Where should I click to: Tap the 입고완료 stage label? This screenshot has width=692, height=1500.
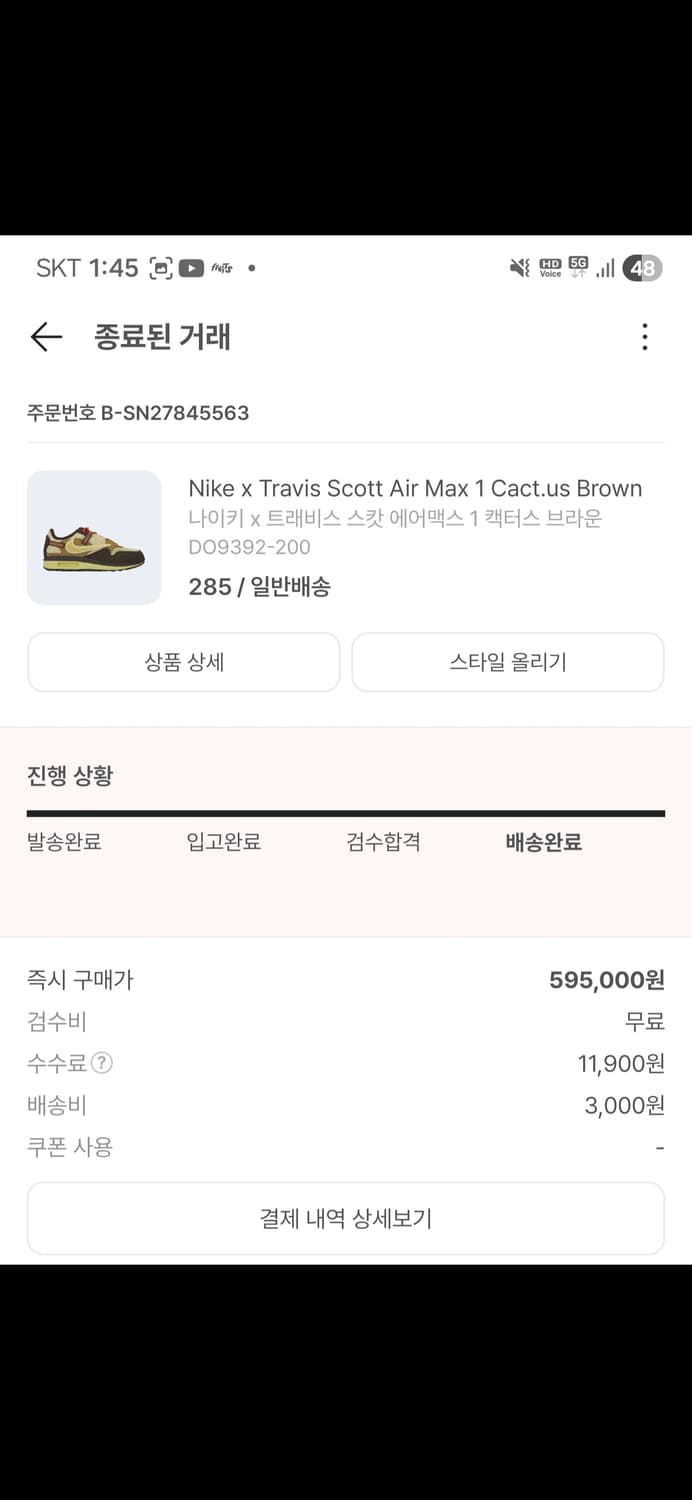[224, 843]
